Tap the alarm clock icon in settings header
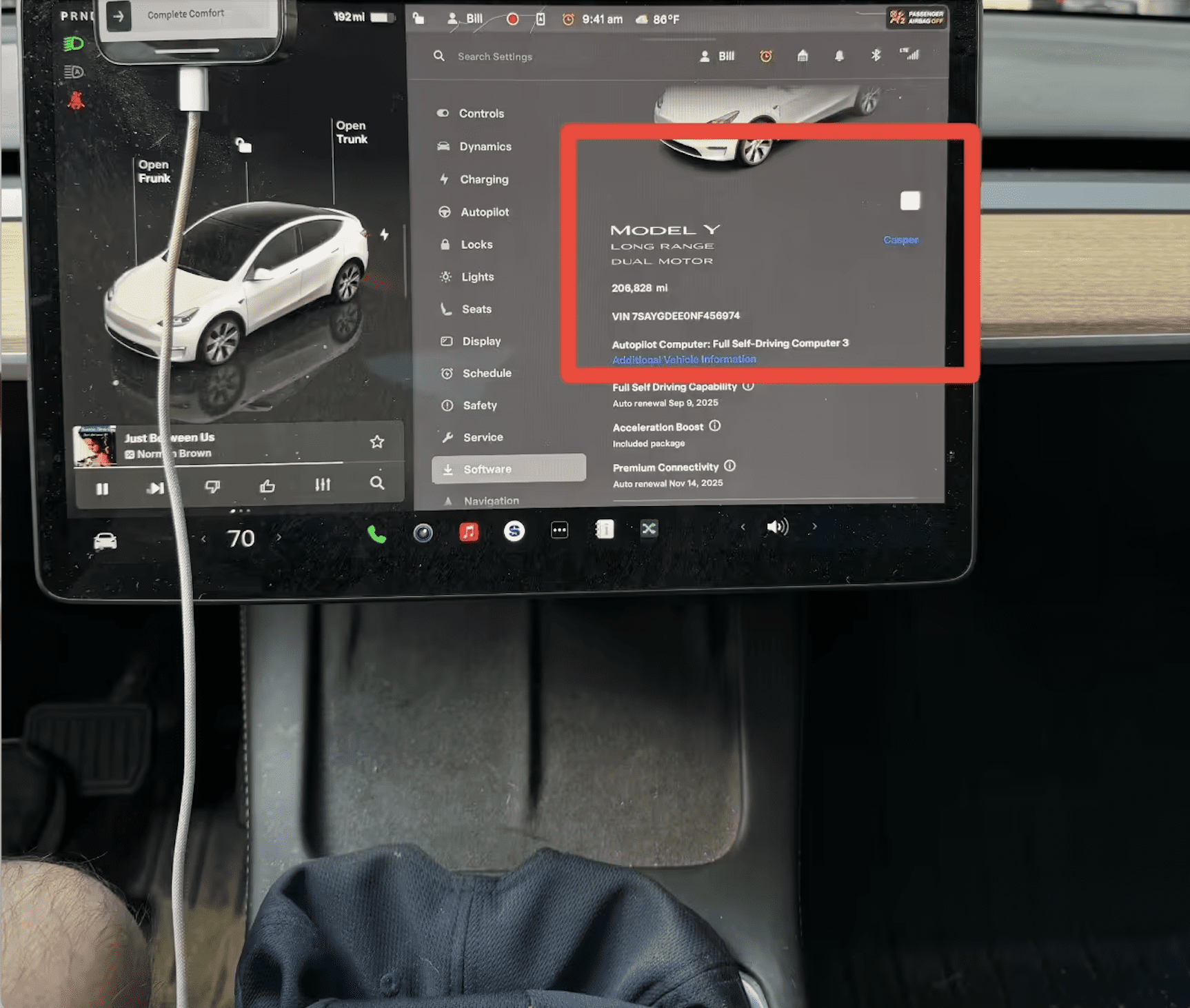This screenshot has width=1190, height=1008. pyautogui.click(x=766, y=56)
